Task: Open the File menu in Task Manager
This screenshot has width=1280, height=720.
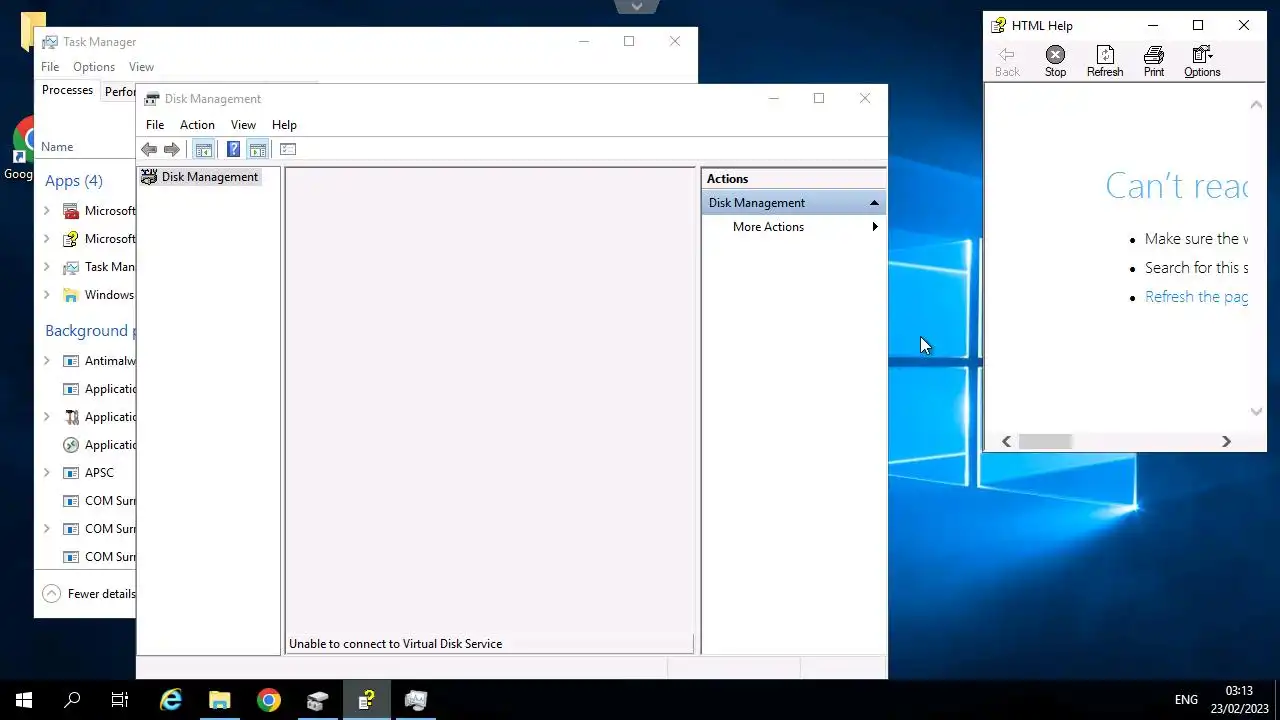Action: [x=50, y=67]
